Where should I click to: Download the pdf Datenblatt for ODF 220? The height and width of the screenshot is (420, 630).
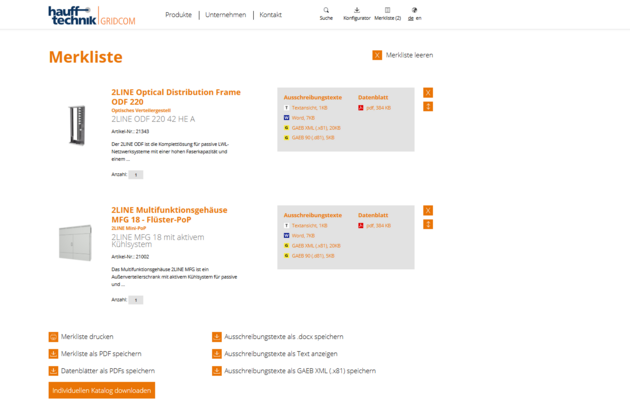click(378, 108)
